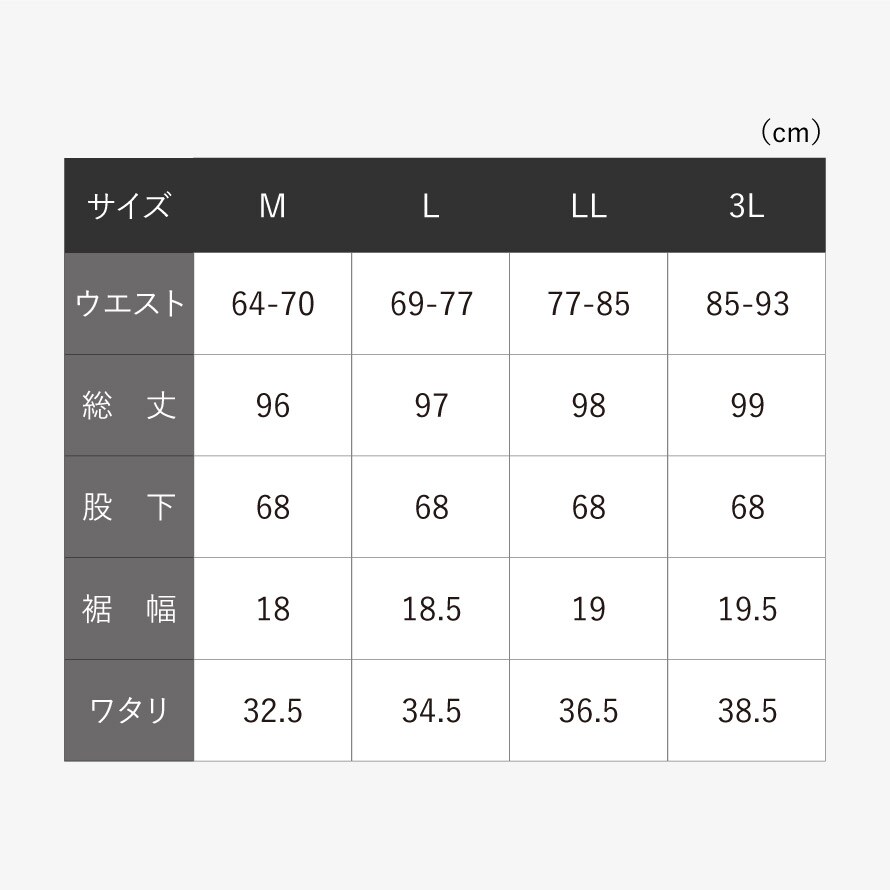Viewport: 890px width, 890px height.
Task: Click the 裾幅 row label
Action: (129, 609)
